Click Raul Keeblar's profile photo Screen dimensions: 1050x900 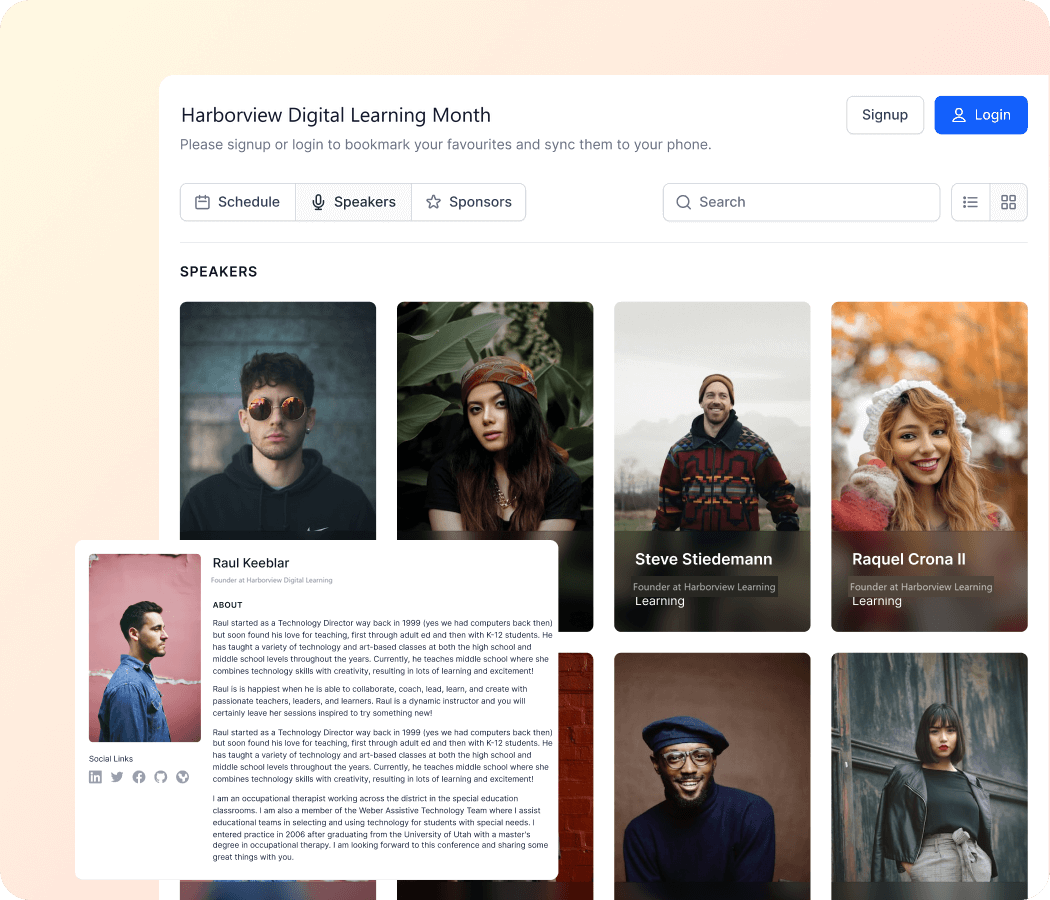[x=145, y=648]
